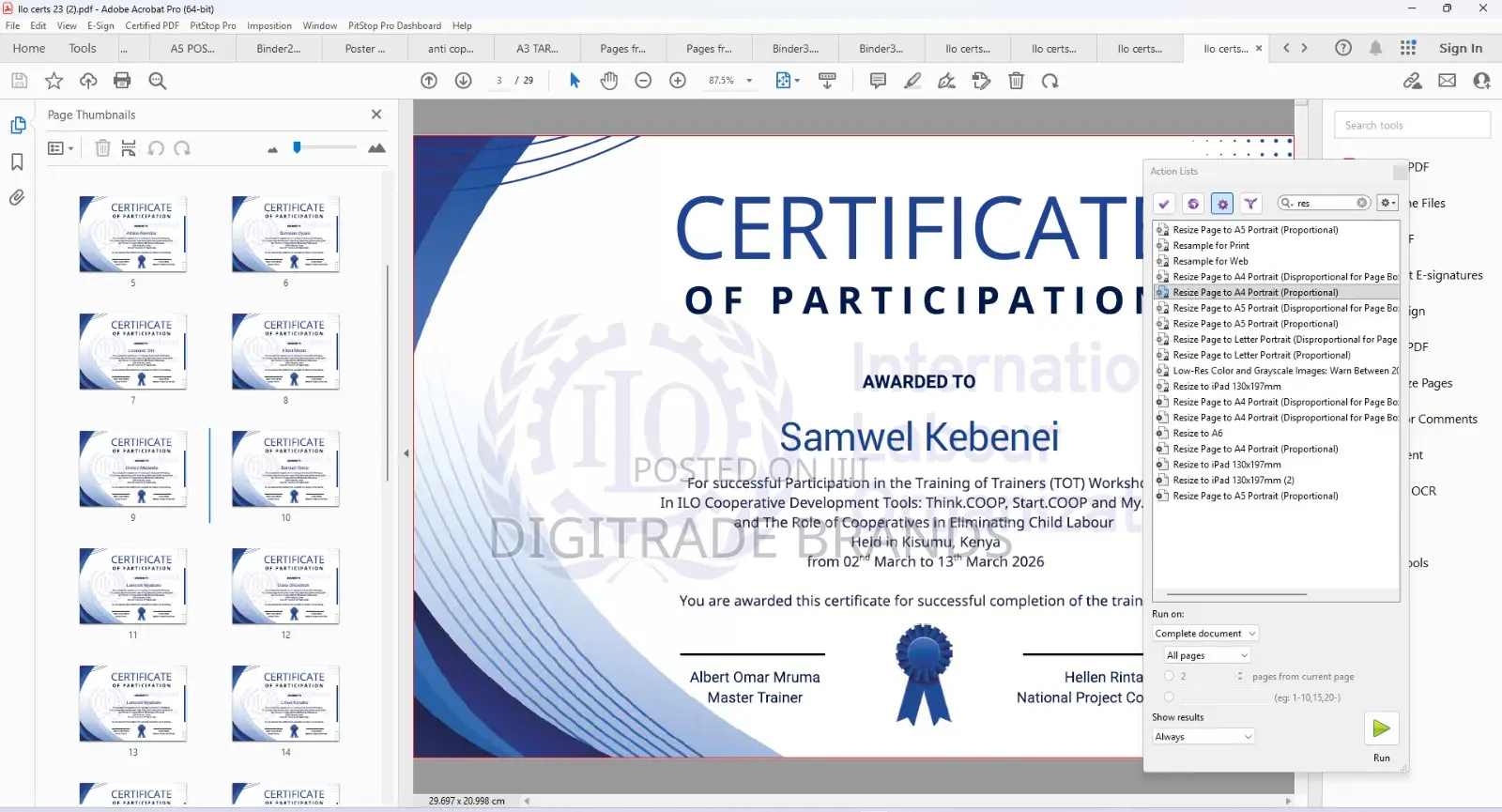Select the custom page range radio
Screen dimensions: 1502x812
1169,697
